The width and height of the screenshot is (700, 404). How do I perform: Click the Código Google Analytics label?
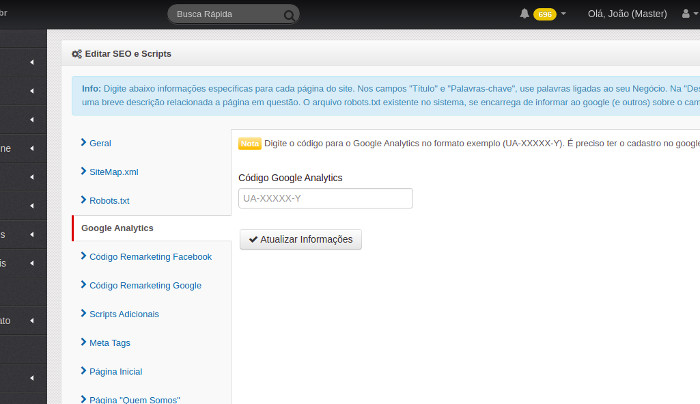(290, 178)
